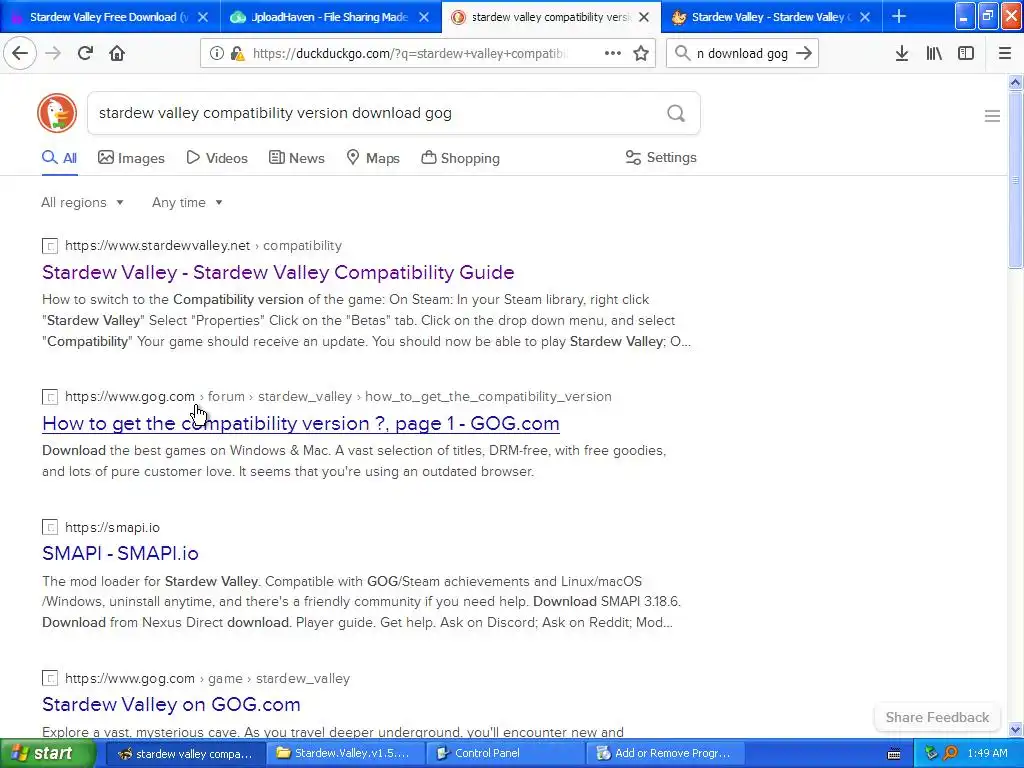
Task: Open the tray keyboard icon beside Add or Remove Programs
Action: (894, 754)
